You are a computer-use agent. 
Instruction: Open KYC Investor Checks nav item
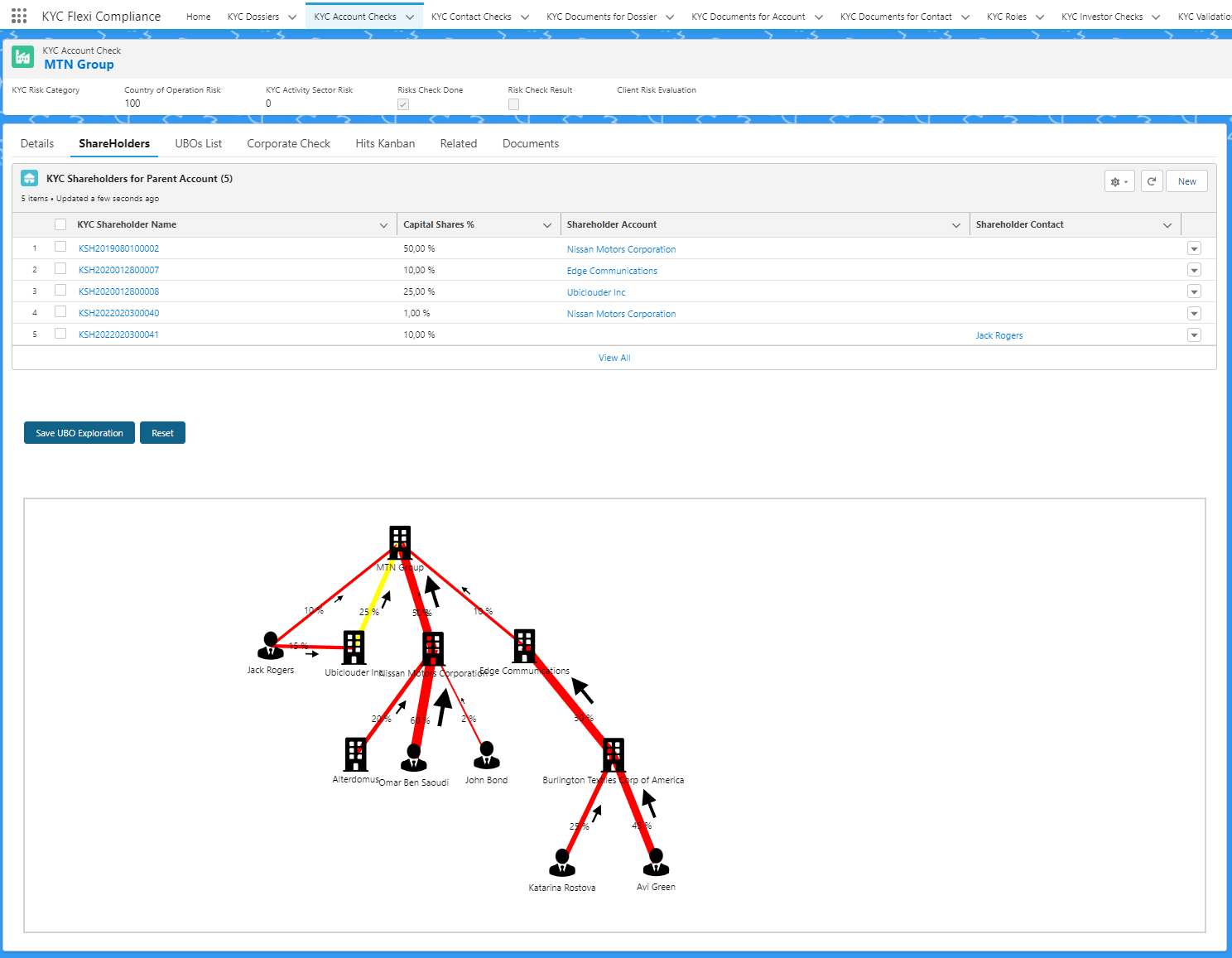tap(1102, 17)
